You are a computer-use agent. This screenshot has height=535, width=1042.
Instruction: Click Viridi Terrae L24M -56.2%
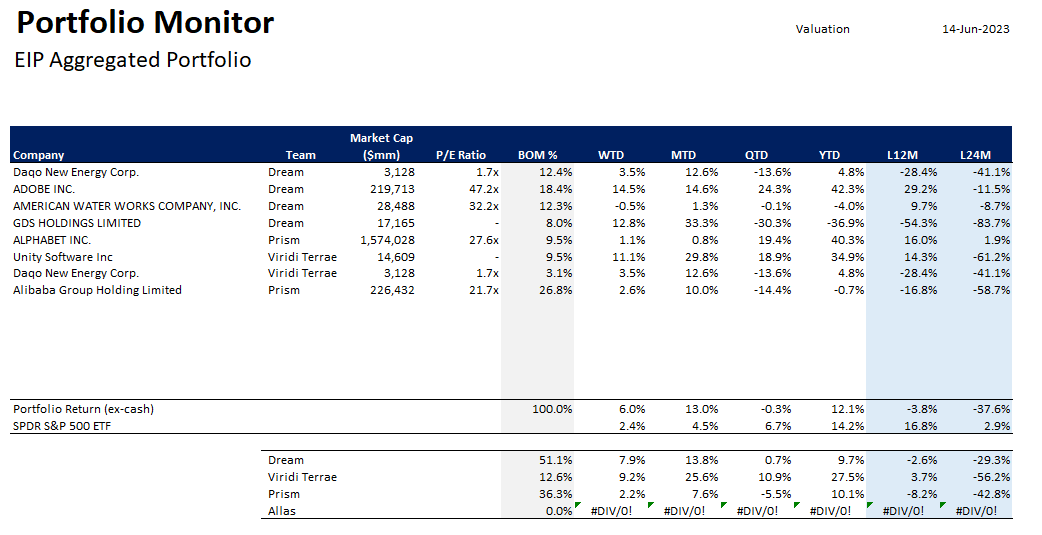click(990, 477)
